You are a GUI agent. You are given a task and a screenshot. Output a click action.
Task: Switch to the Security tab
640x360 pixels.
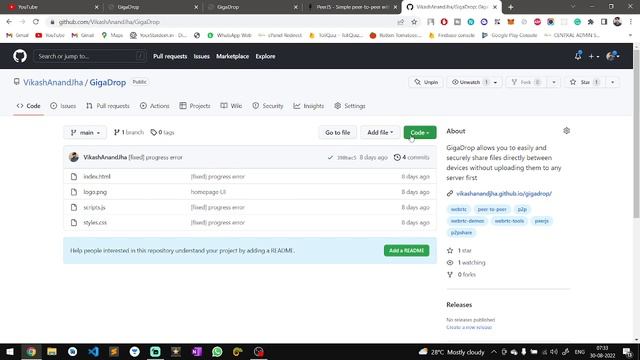coord(268,106)
